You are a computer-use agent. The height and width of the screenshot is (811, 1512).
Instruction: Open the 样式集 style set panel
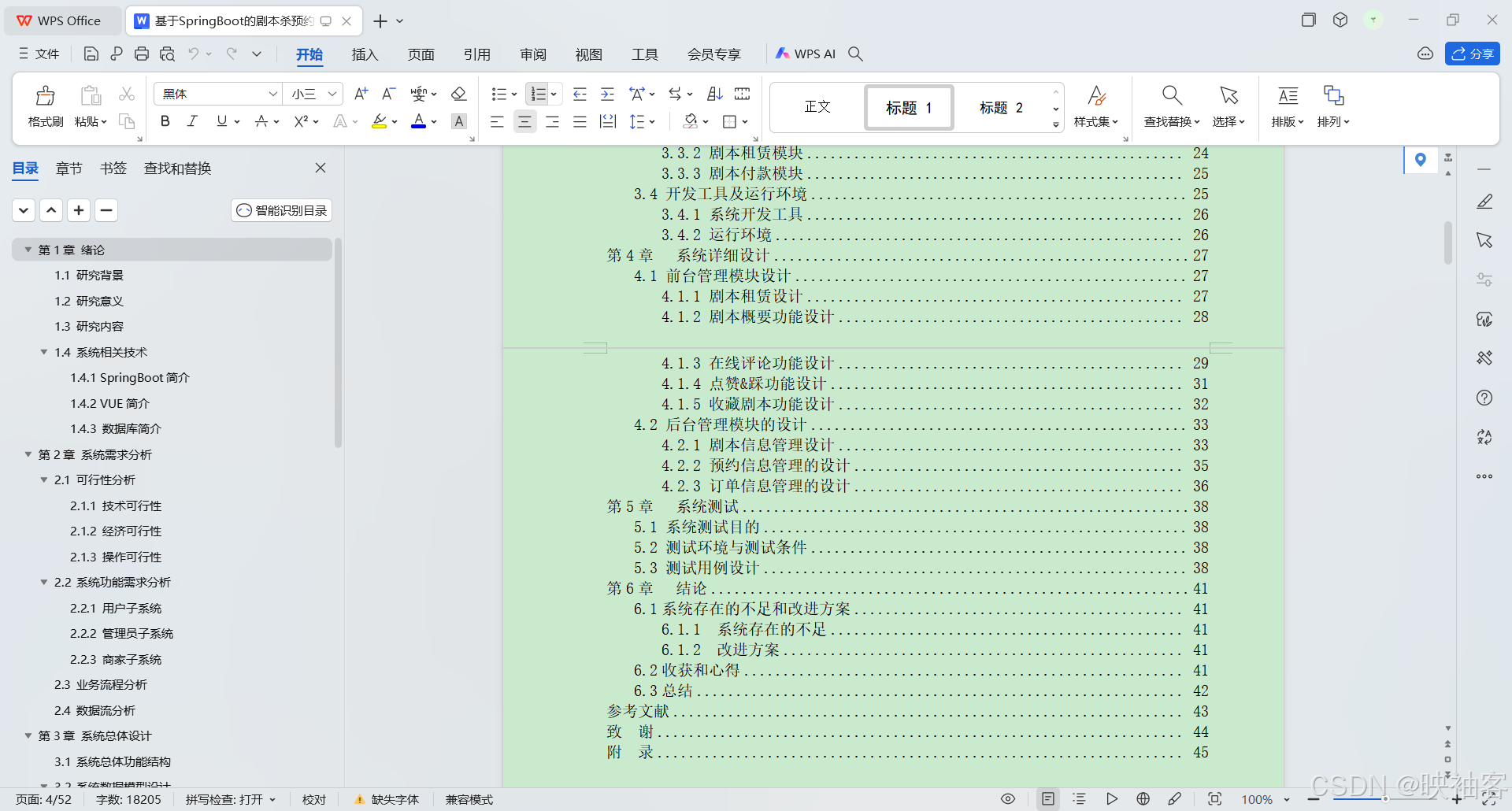click(x=1096, y=106)
